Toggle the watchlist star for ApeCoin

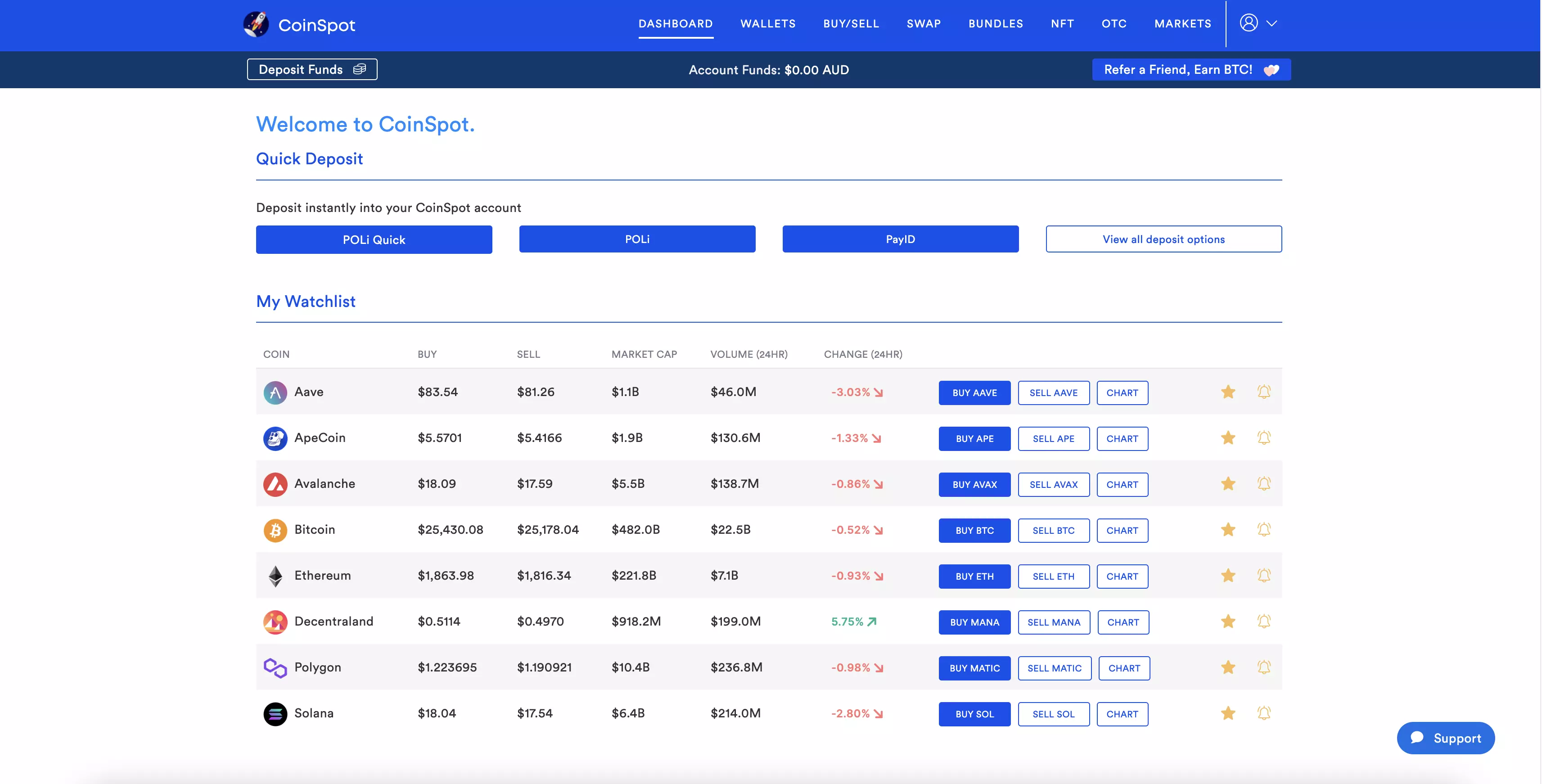(1228, 437)
